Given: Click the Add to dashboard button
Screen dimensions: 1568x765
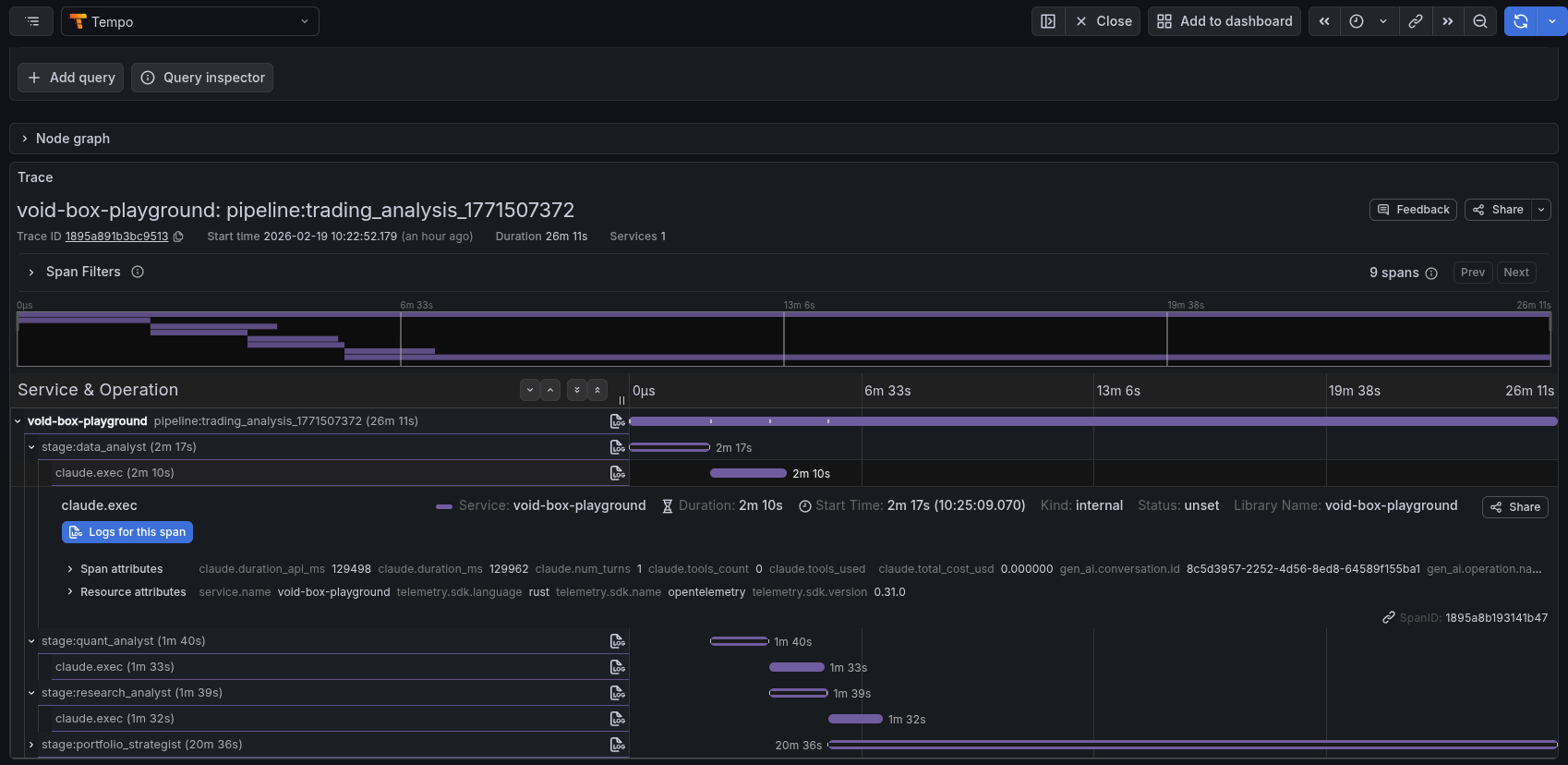Looking at the screenshot, I should pyautogui.click(x=1224, y=21).
